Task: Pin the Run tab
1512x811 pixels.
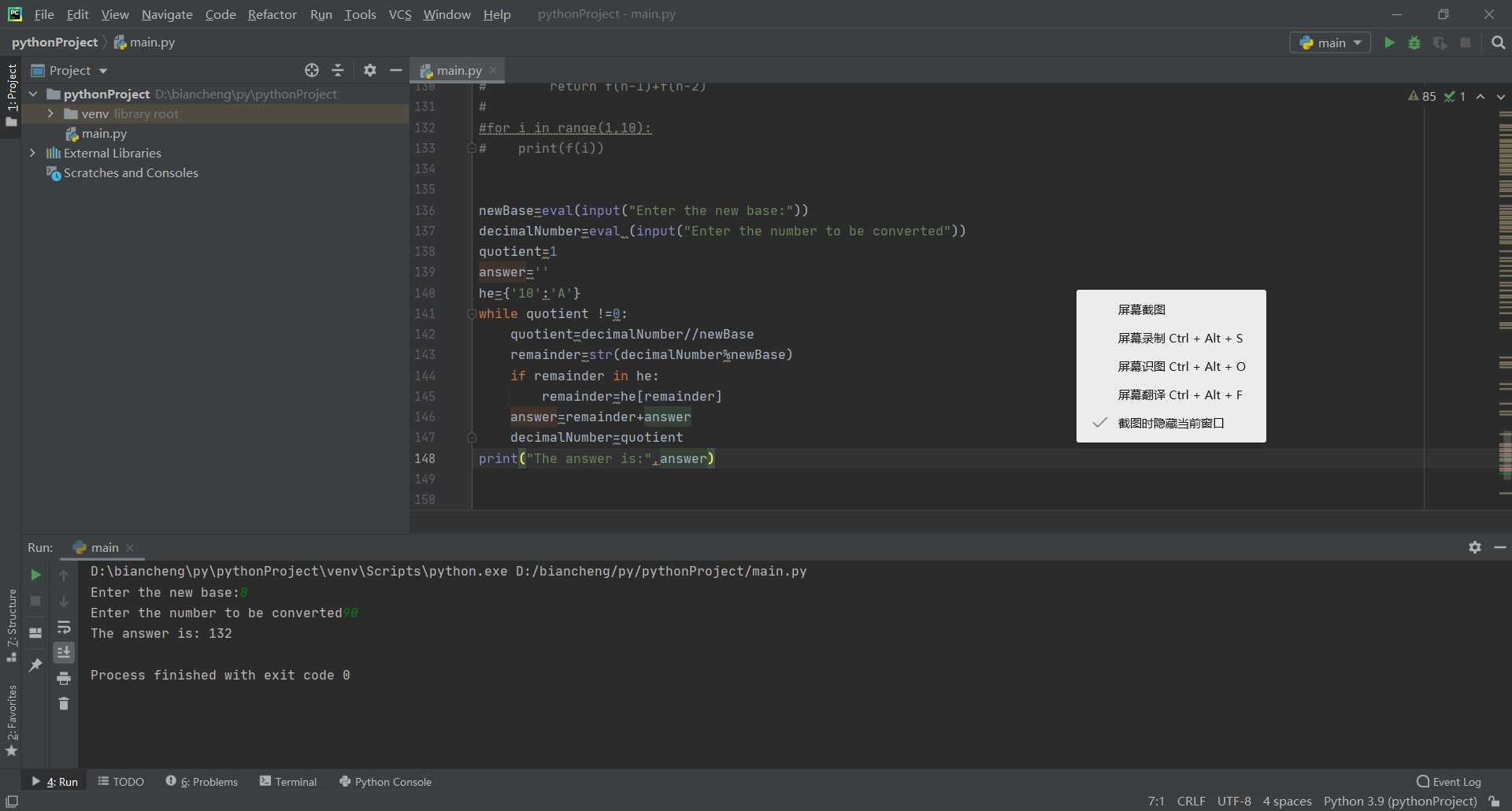Action: coord(35,665)
